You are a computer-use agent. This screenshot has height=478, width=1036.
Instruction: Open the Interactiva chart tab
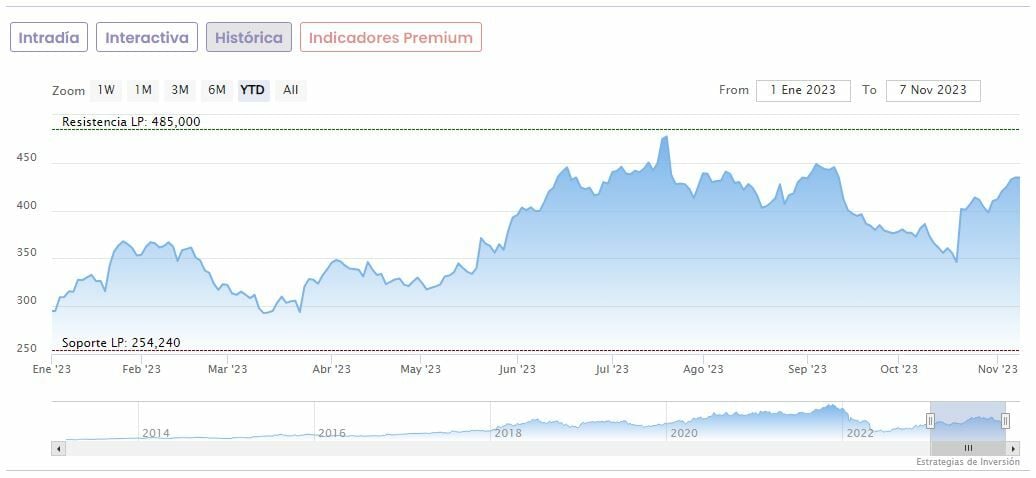click(147, 37)
